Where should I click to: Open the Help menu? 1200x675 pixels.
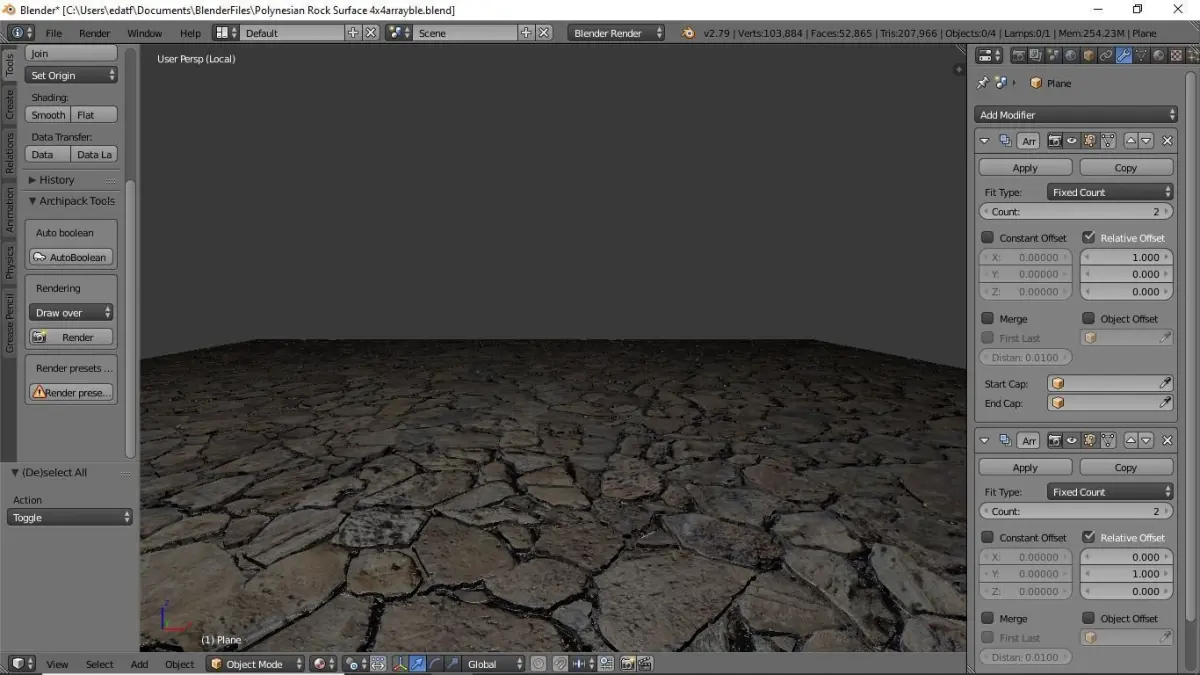[190, 33]
